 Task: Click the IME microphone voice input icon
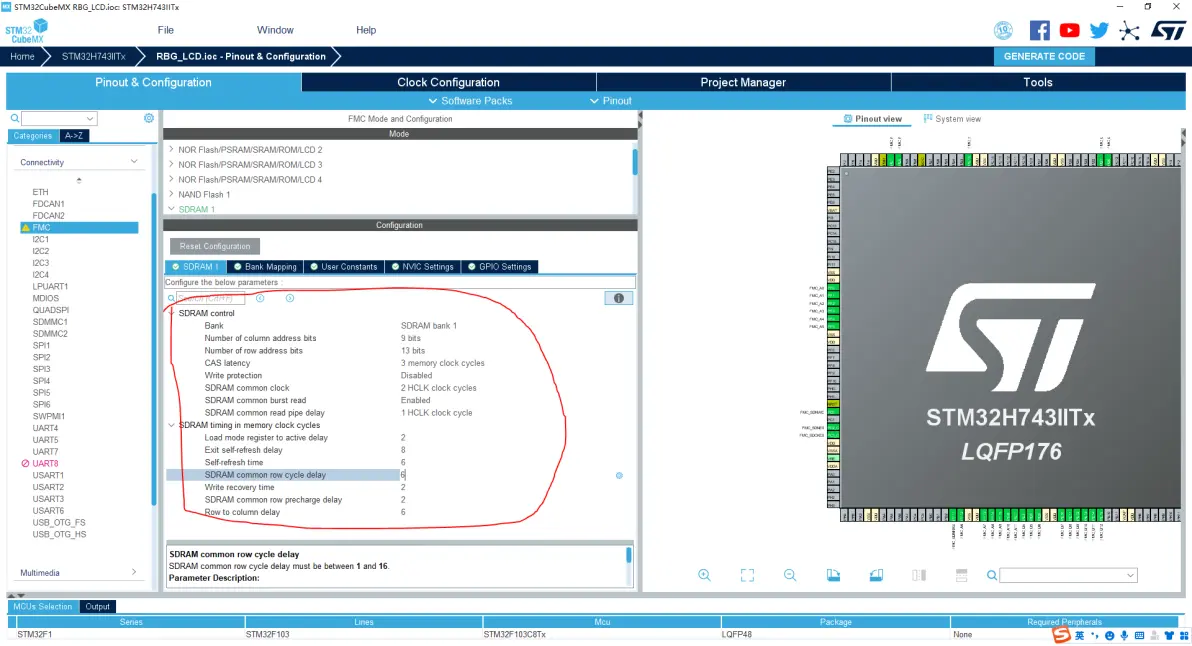pos(1124,635)
